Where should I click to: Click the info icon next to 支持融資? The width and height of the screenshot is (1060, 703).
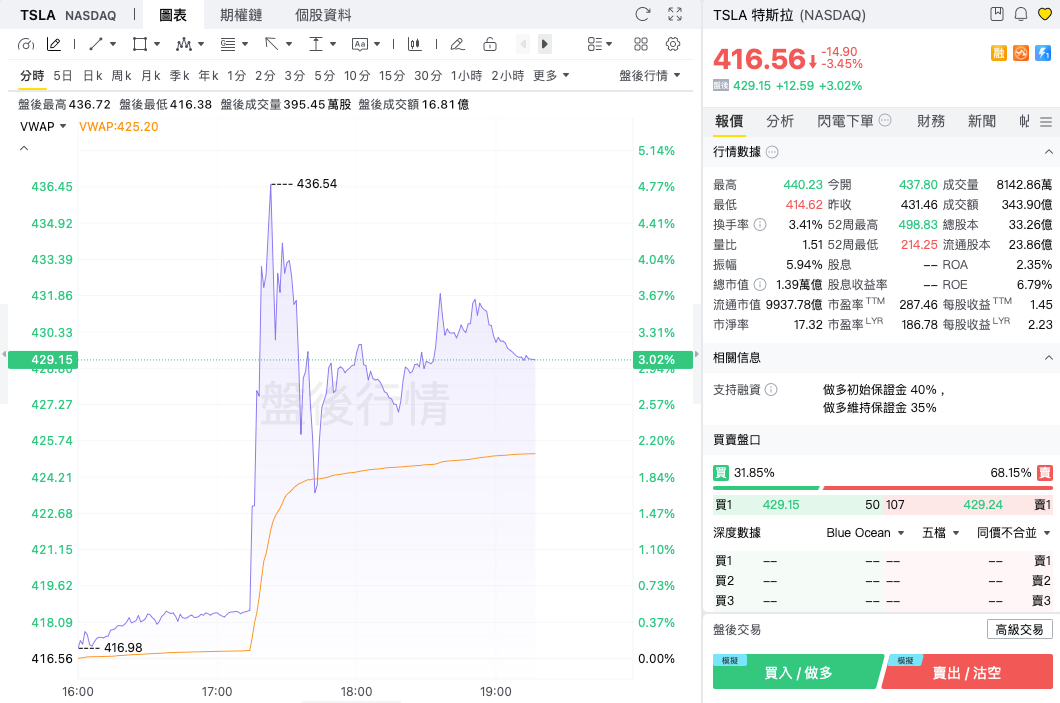(x=771, y=389)
